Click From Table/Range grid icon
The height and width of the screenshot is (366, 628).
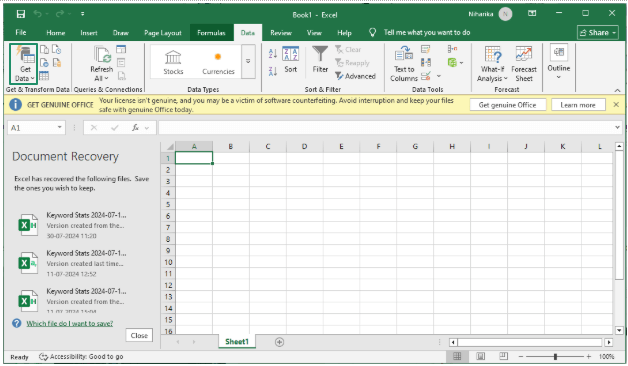[x=44, y=76]
